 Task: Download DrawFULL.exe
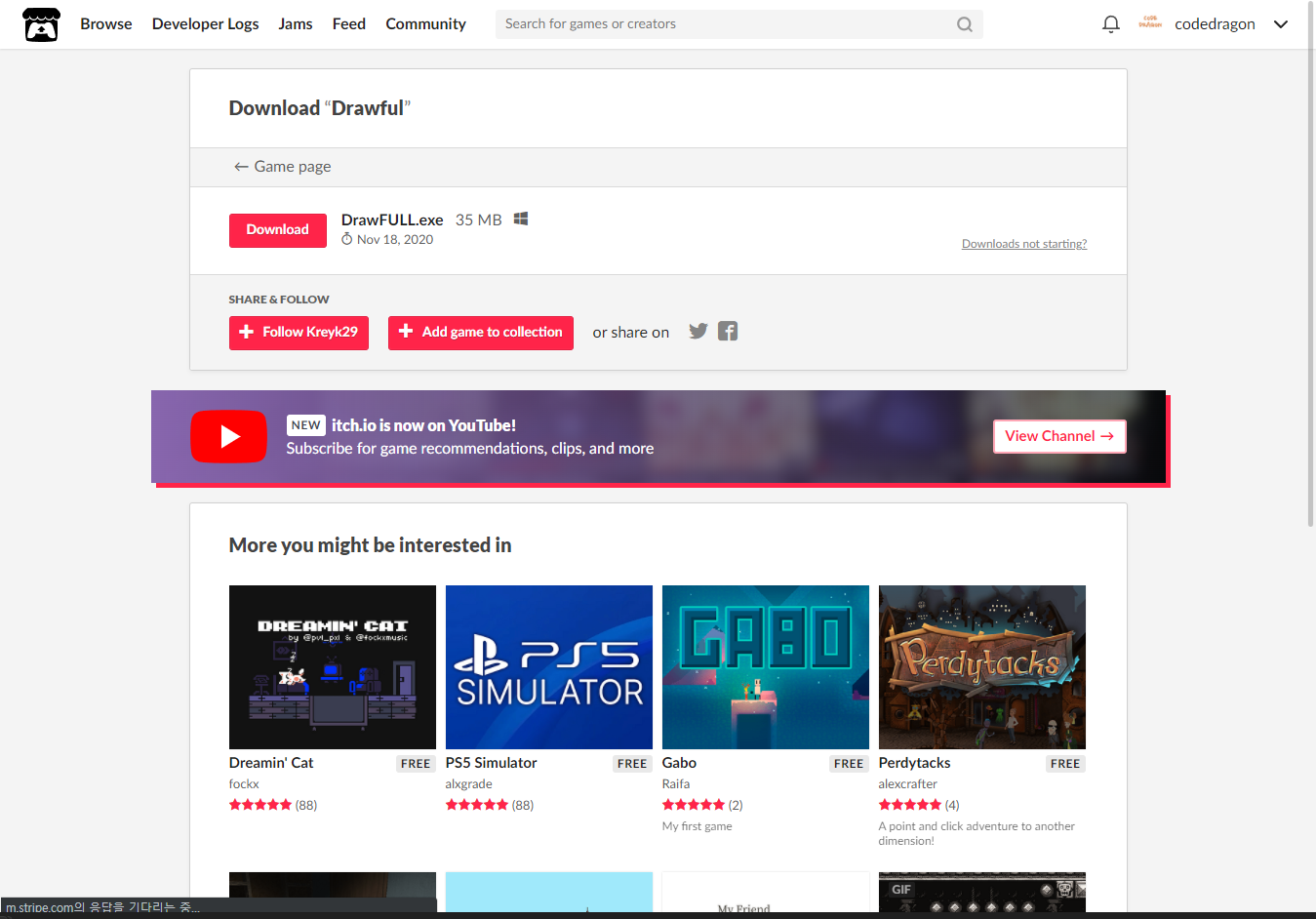tap(278, 230)
